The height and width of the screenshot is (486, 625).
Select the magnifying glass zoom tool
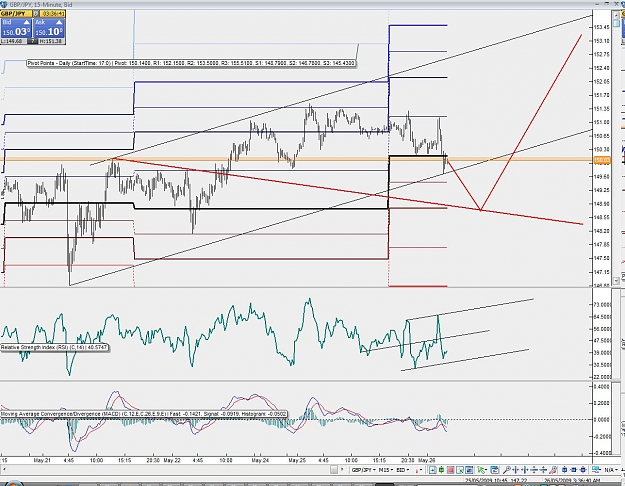506,470
